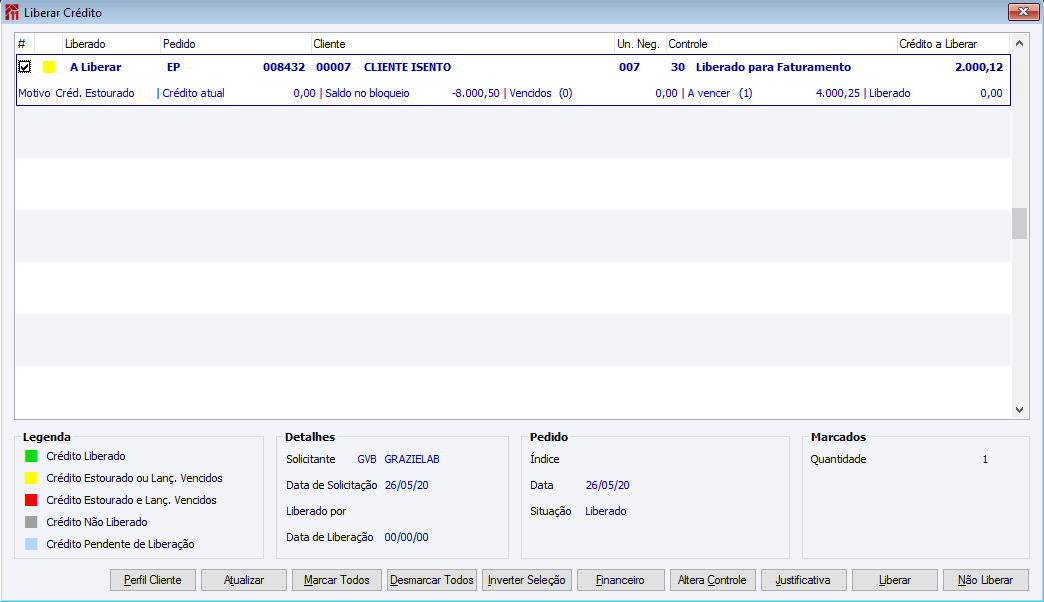Click Altera Controle button
1044x602 pixels.
tap(712, 580)
